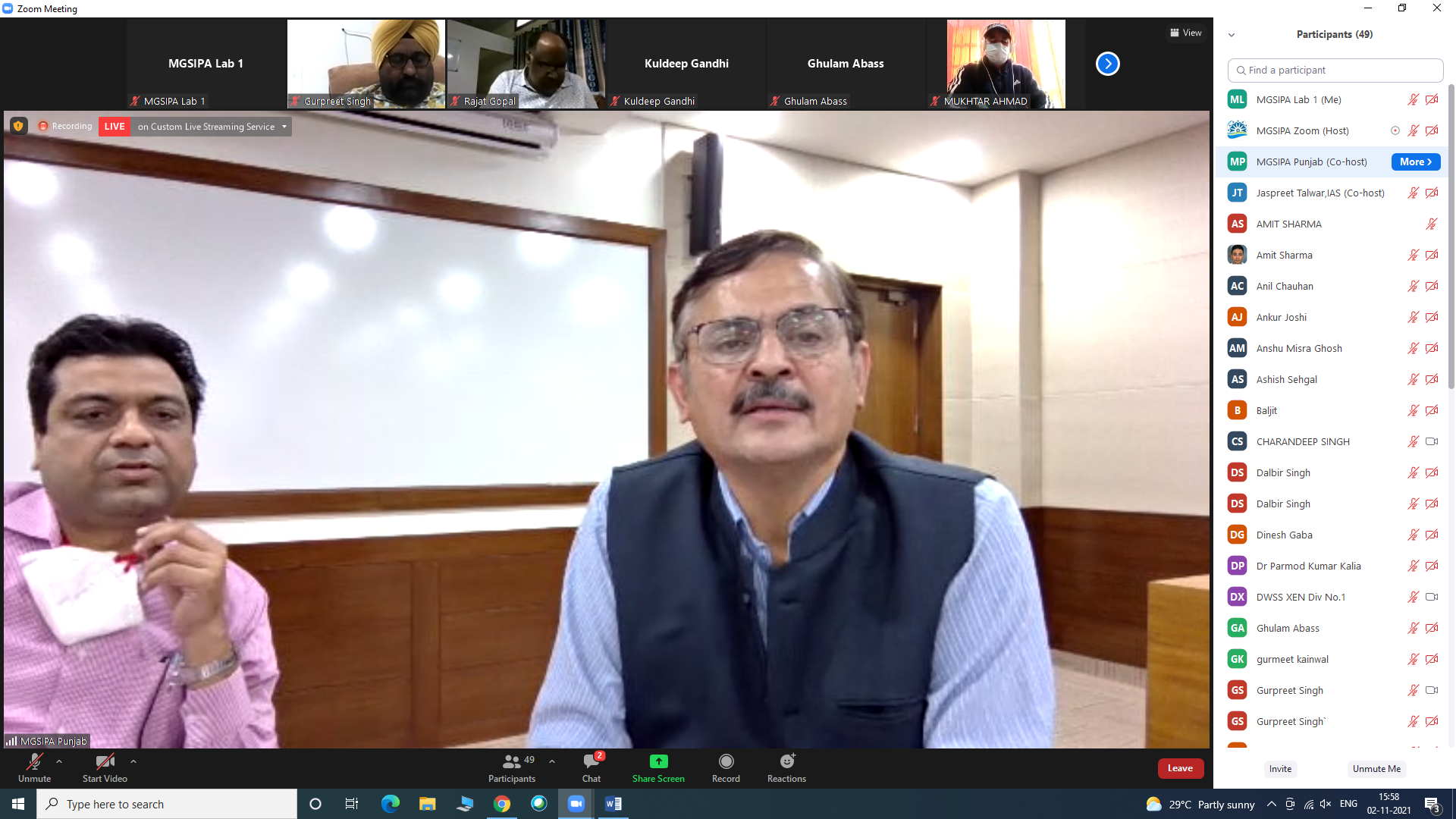Viewport: 1456px width, 819px height.
Task: Click the View layout button
Action: (1186, 33)
